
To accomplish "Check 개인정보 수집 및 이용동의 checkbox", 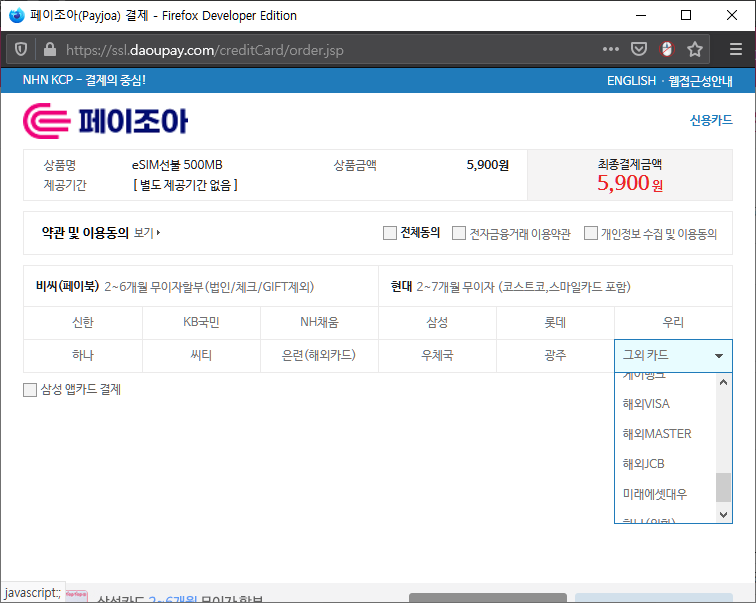I will click(591, 233).
